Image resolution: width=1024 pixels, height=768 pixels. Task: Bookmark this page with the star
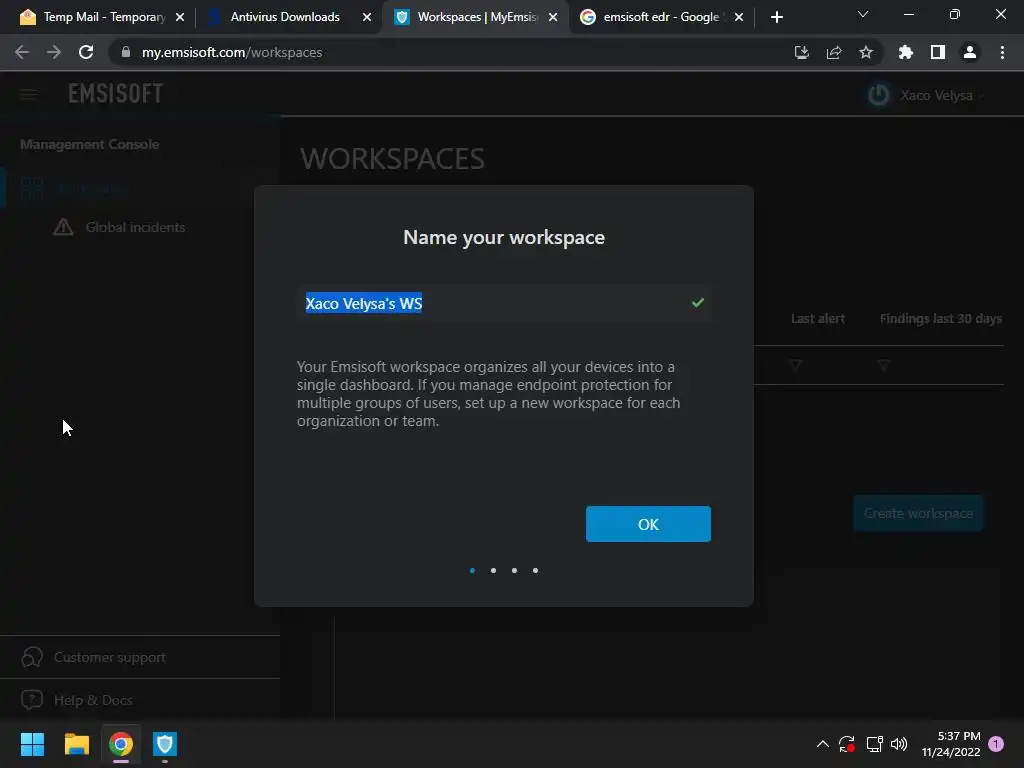click(866, 52)
